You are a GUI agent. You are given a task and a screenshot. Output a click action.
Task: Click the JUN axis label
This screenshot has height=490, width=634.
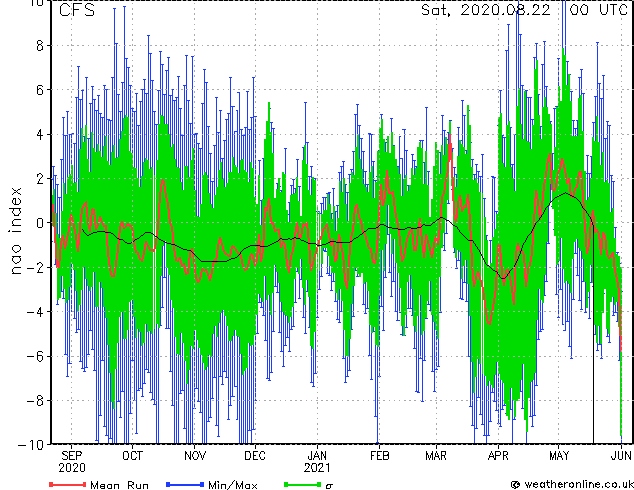pos(621,456)
